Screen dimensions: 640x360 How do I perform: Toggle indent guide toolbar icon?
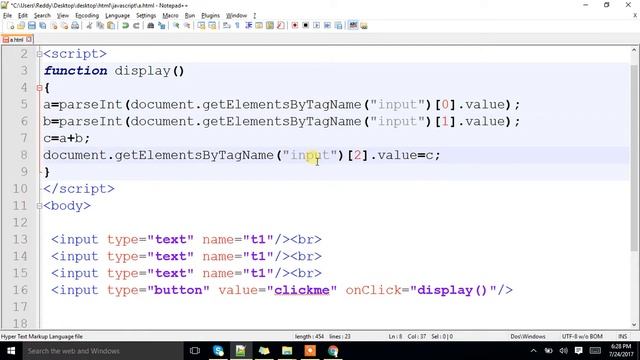point(248,26)
